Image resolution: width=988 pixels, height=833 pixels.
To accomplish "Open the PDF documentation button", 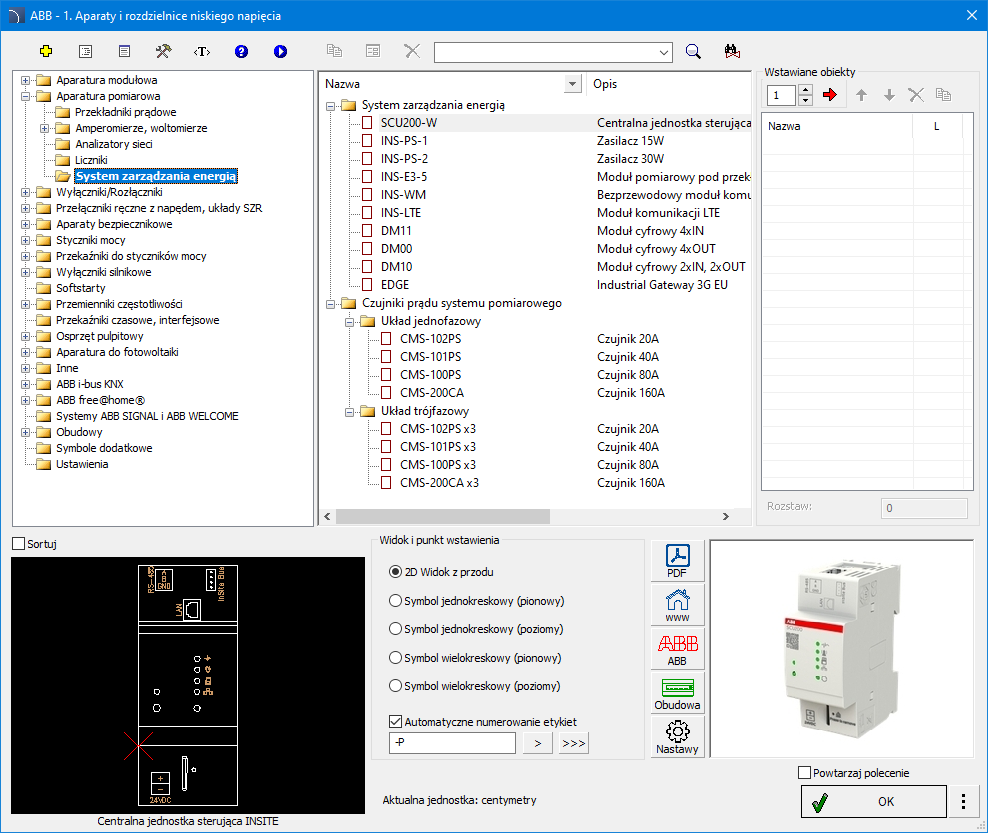I will [x=677, y=562].
